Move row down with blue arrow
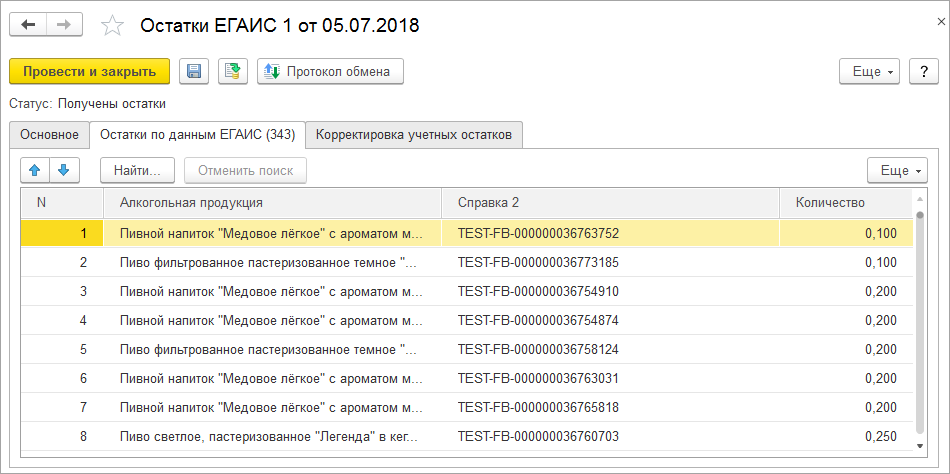 point(63,170)
